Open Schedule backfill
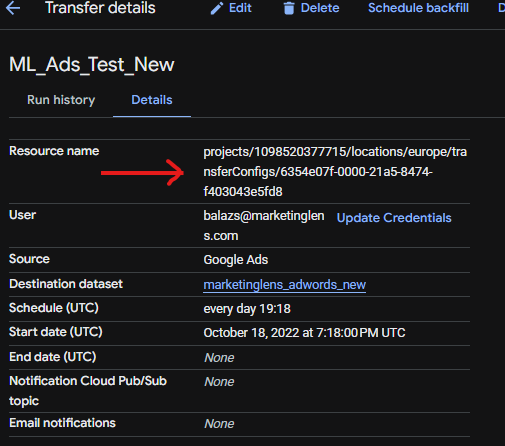Image resolution: width=505 pixels, height=446 pixels. [418, 8]
